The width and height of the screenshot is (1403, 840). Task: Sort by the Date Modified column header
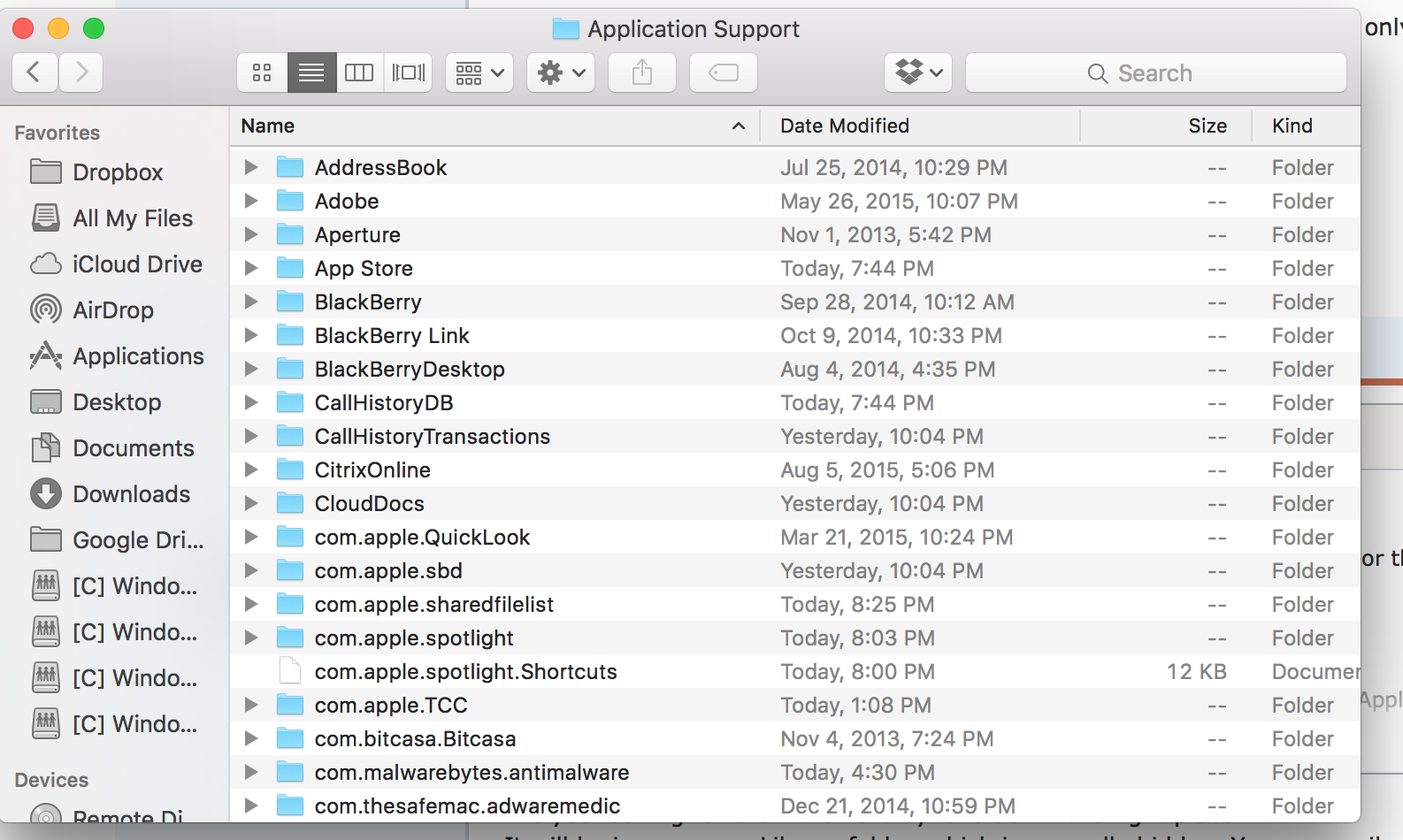(x=920, y=126)
